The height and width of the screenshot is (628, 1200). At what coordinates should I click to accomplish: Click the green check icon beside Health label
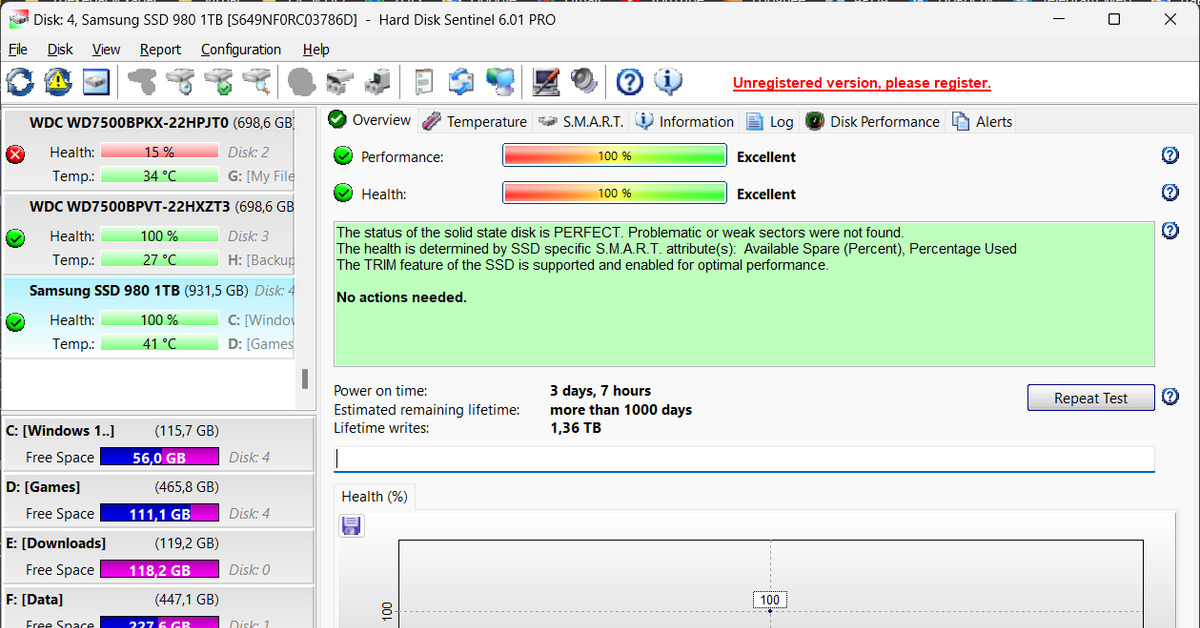pos(343,193)
